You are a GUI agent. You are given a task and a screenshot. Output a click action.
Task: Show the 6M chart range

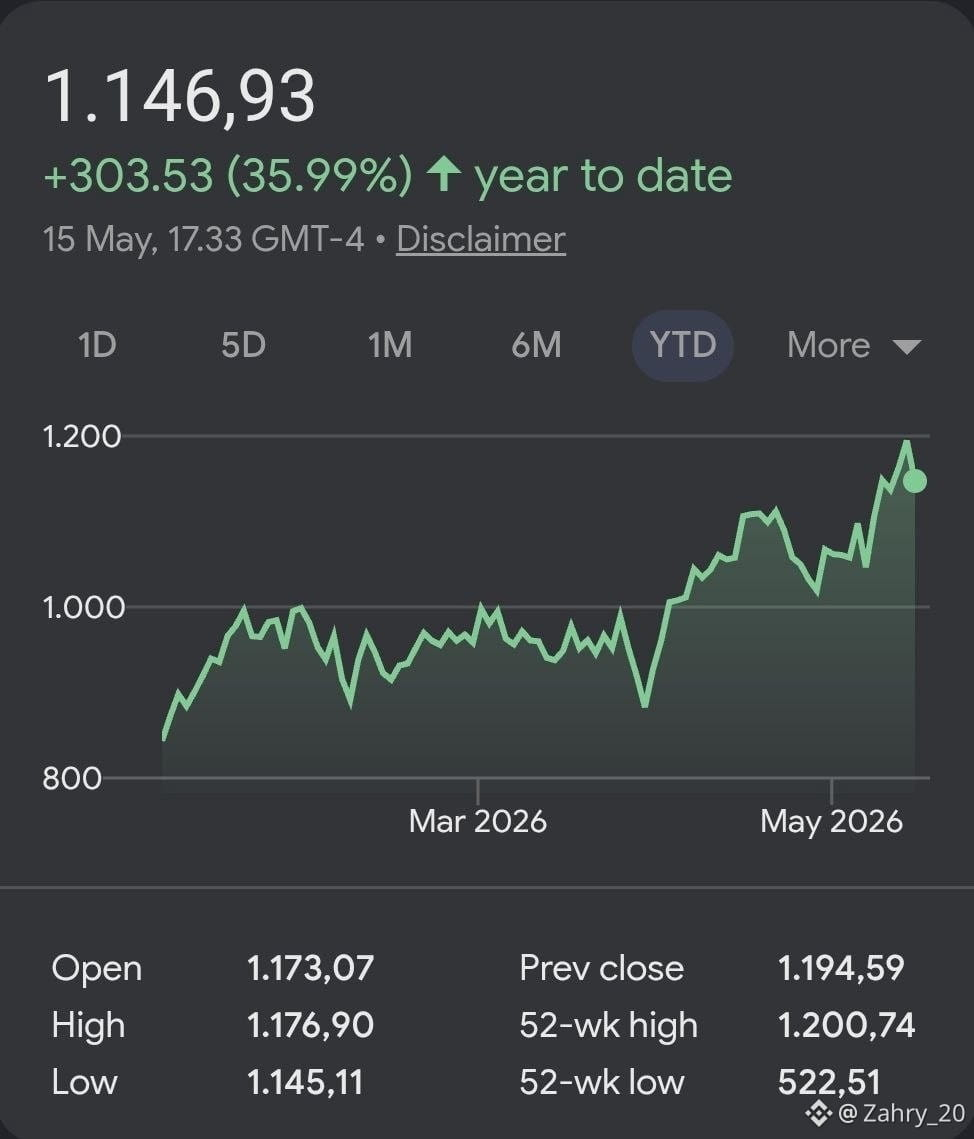coord(536,345)
